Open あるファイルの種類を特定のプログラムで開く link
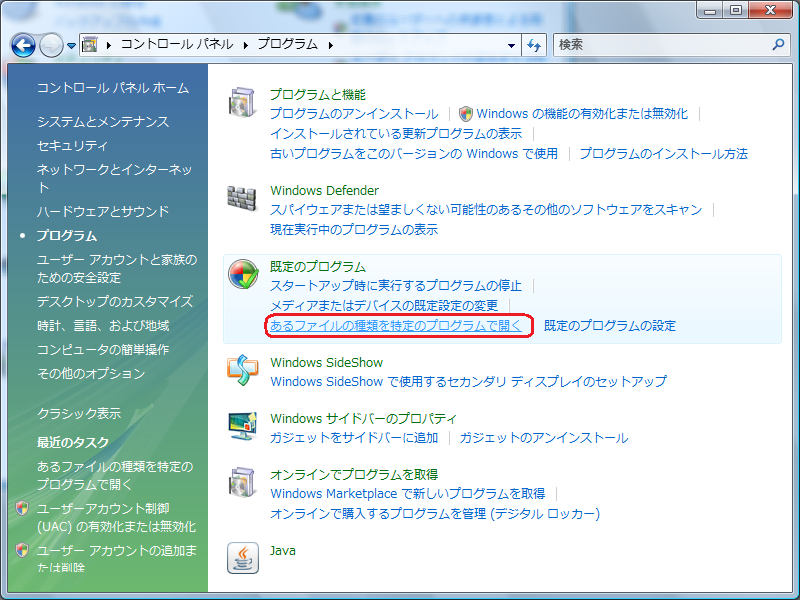The height and width of the screenshot is (600, 800). click(396, 325)
